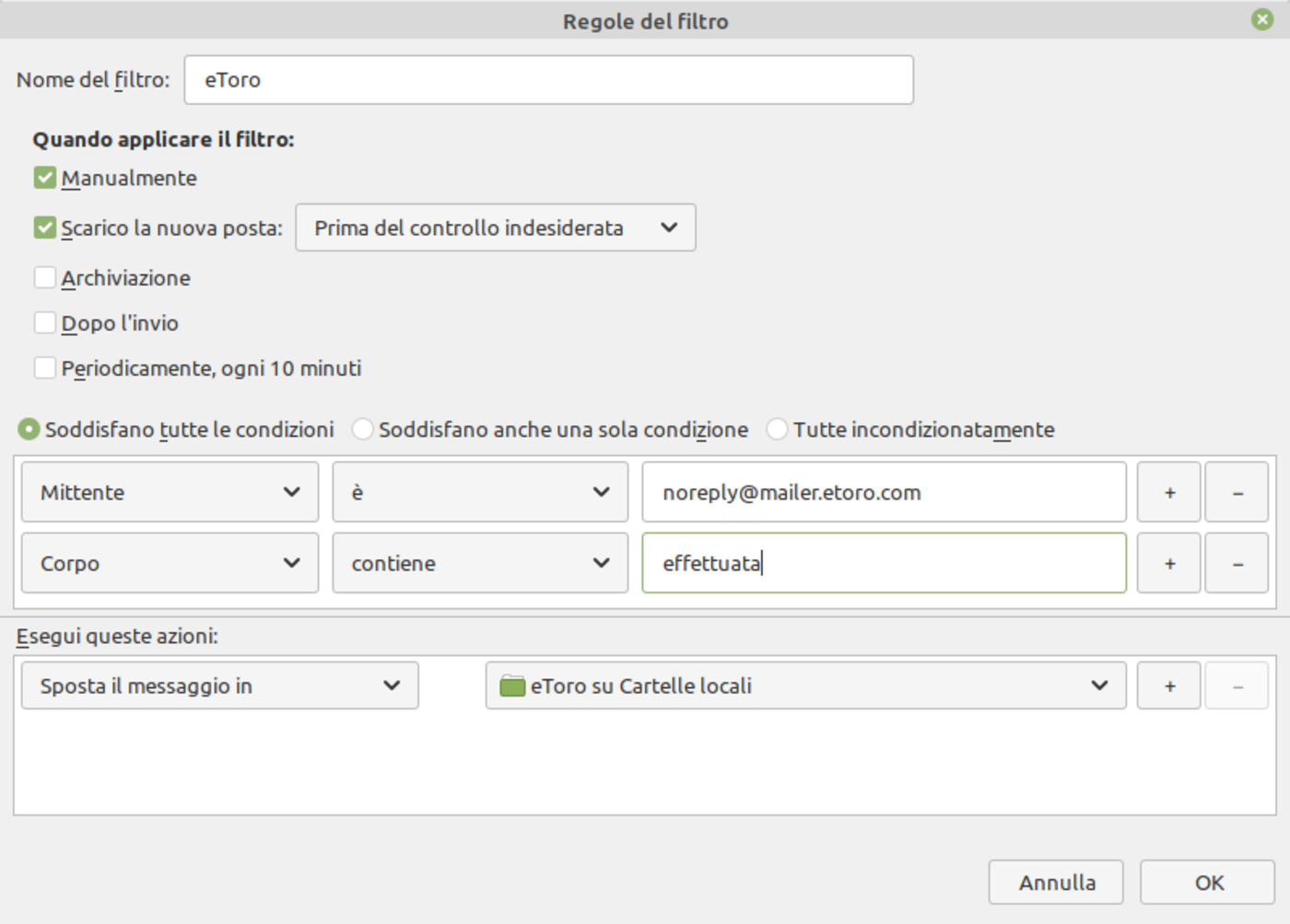
Task: Close the 'Regole del filtro' dialog
Action: point(1261,20)
